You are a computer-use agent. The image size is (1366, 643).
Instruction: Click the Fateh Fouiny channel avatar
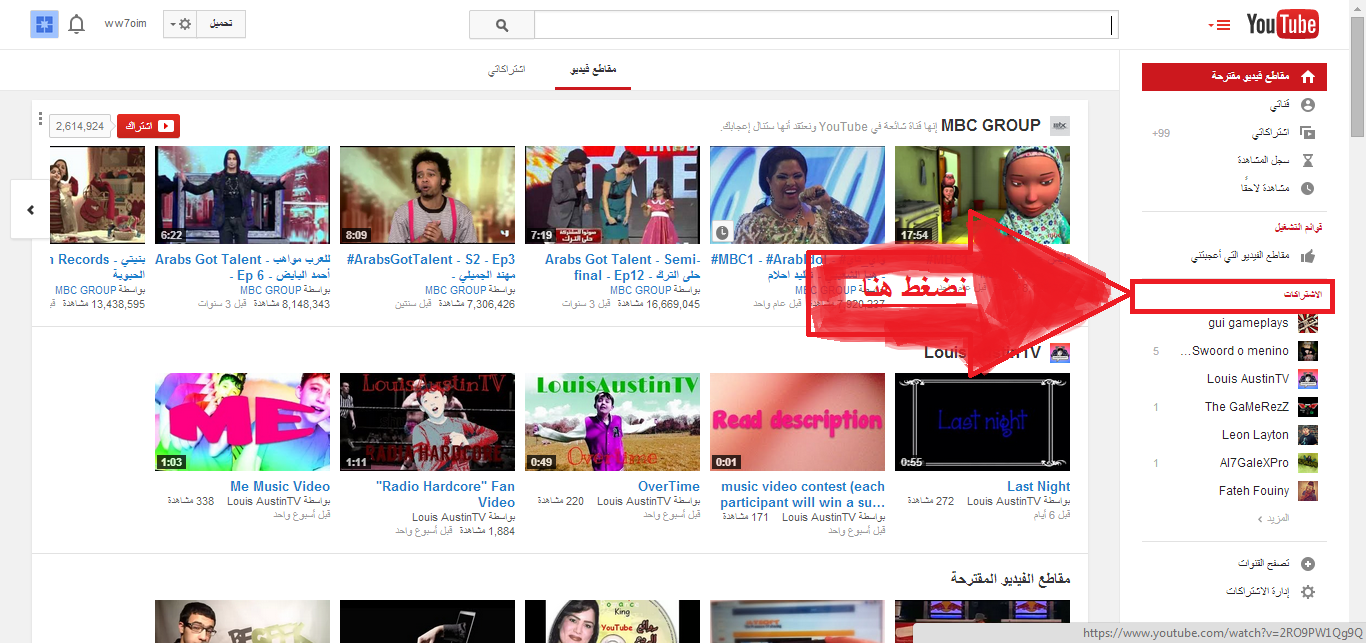[x=1308, y=491]
